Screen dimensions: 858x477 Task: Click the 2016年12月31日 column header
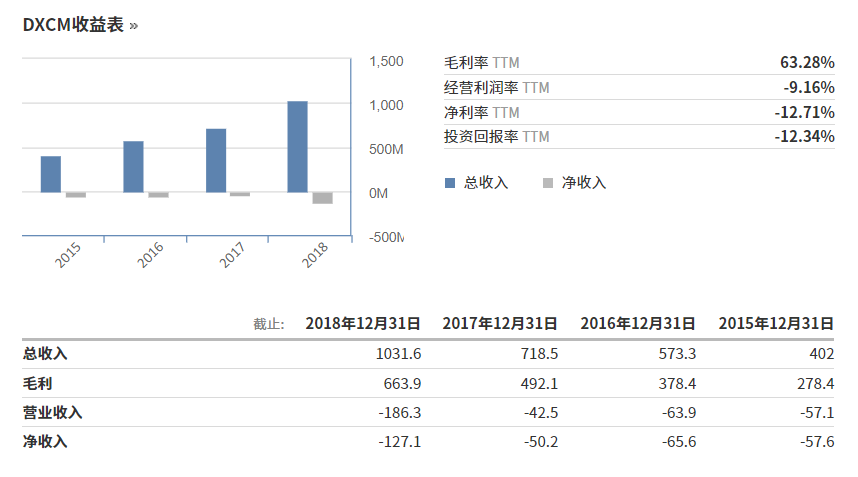point(638,323)
